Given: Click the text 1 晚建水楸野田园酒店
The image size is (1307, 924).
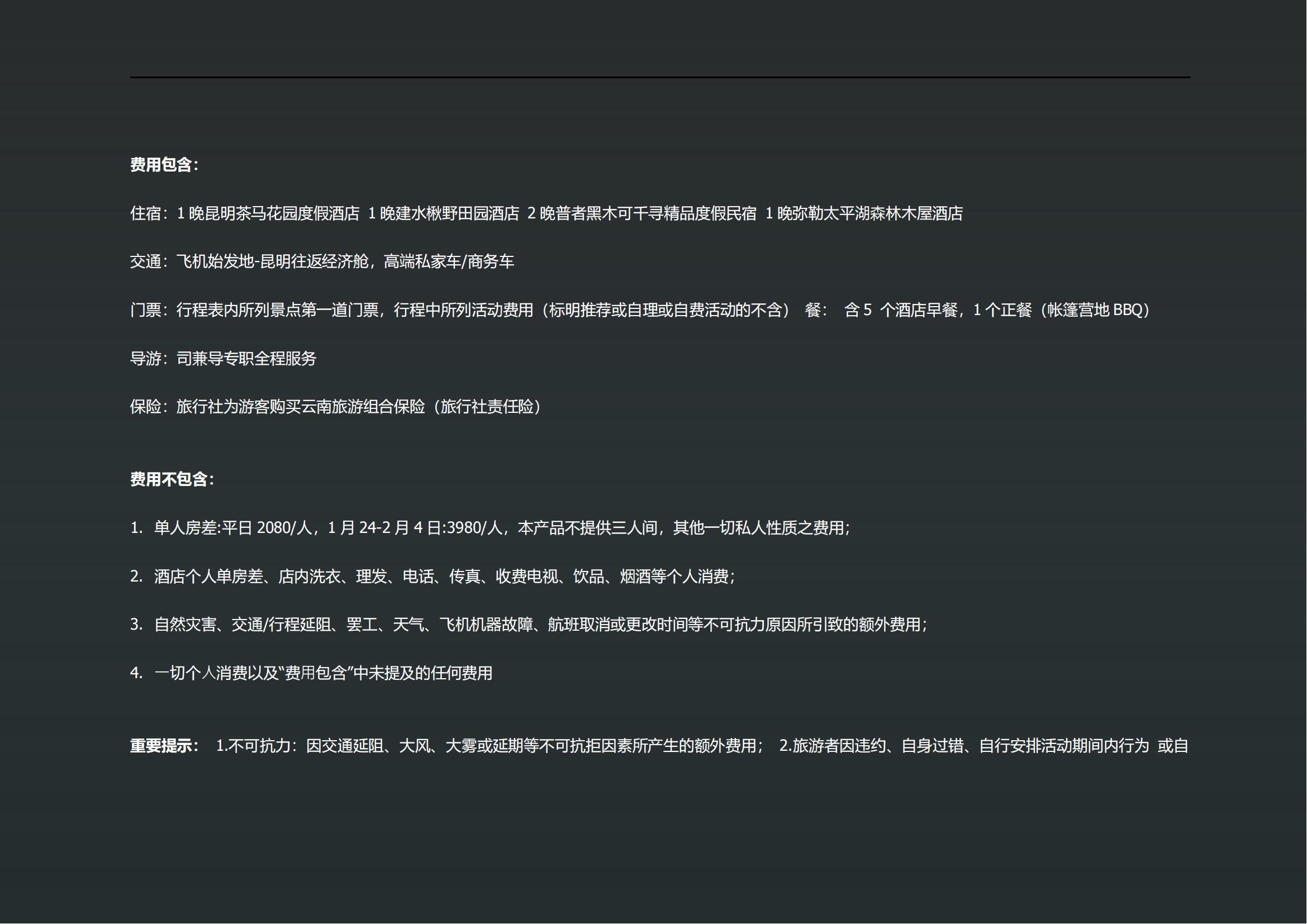Looking at the screenshot, I should point(444,213).
